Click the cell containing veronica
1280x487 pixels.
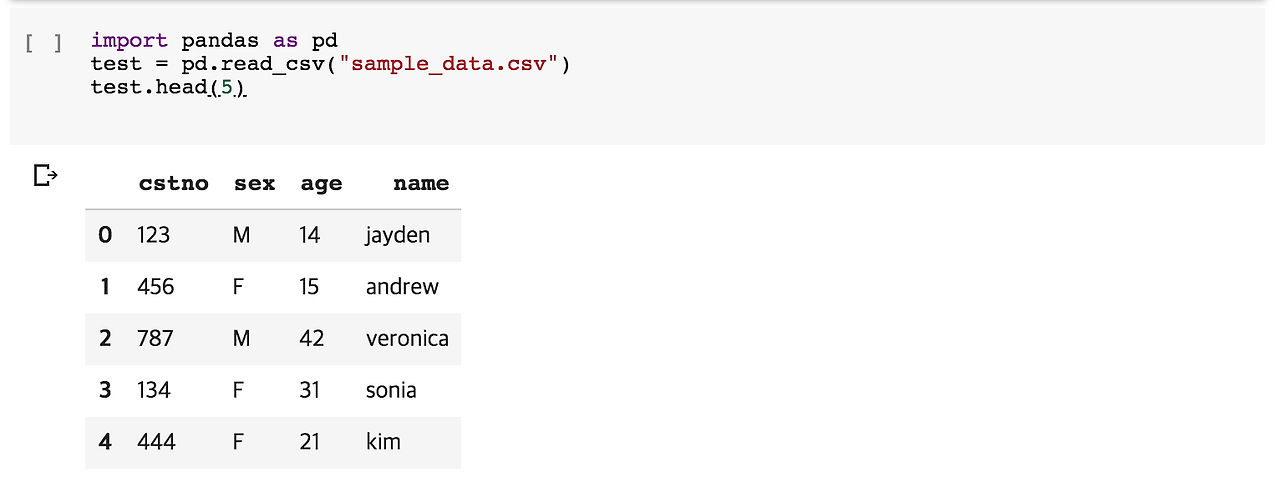[407, 339]
